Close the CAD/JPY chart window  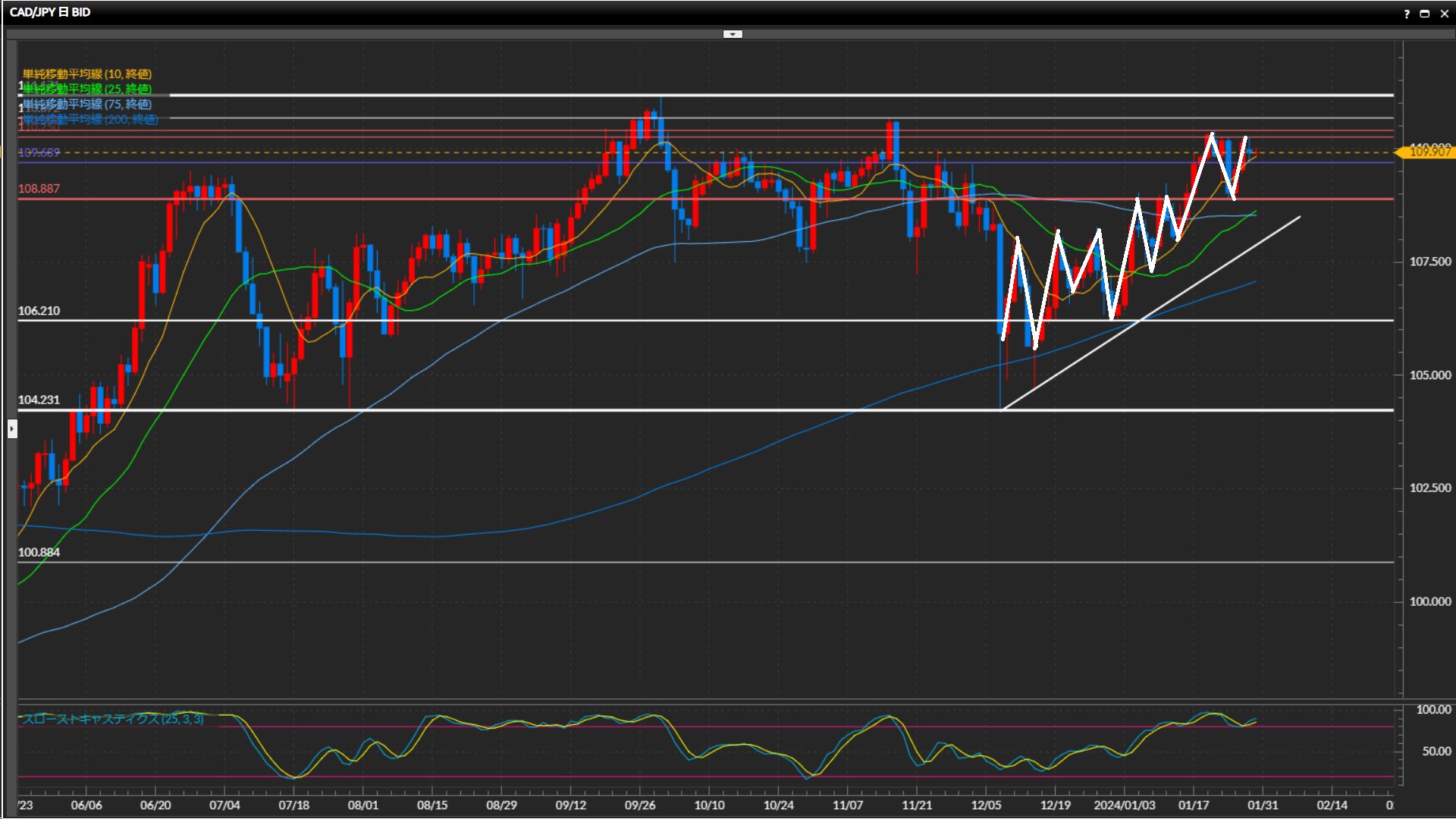coord(1444,14)
